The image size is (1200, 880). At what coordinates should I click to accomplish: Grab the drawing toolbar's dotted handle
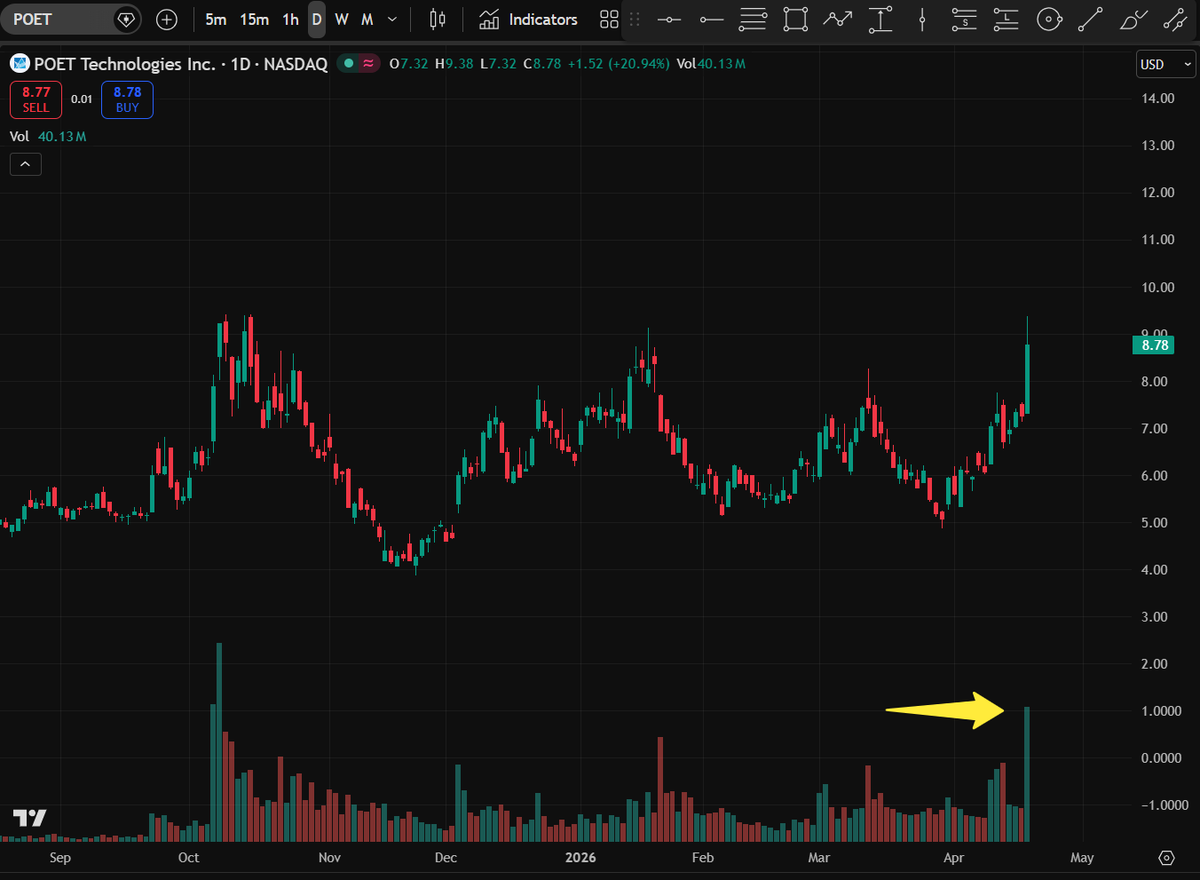(634, 19)
